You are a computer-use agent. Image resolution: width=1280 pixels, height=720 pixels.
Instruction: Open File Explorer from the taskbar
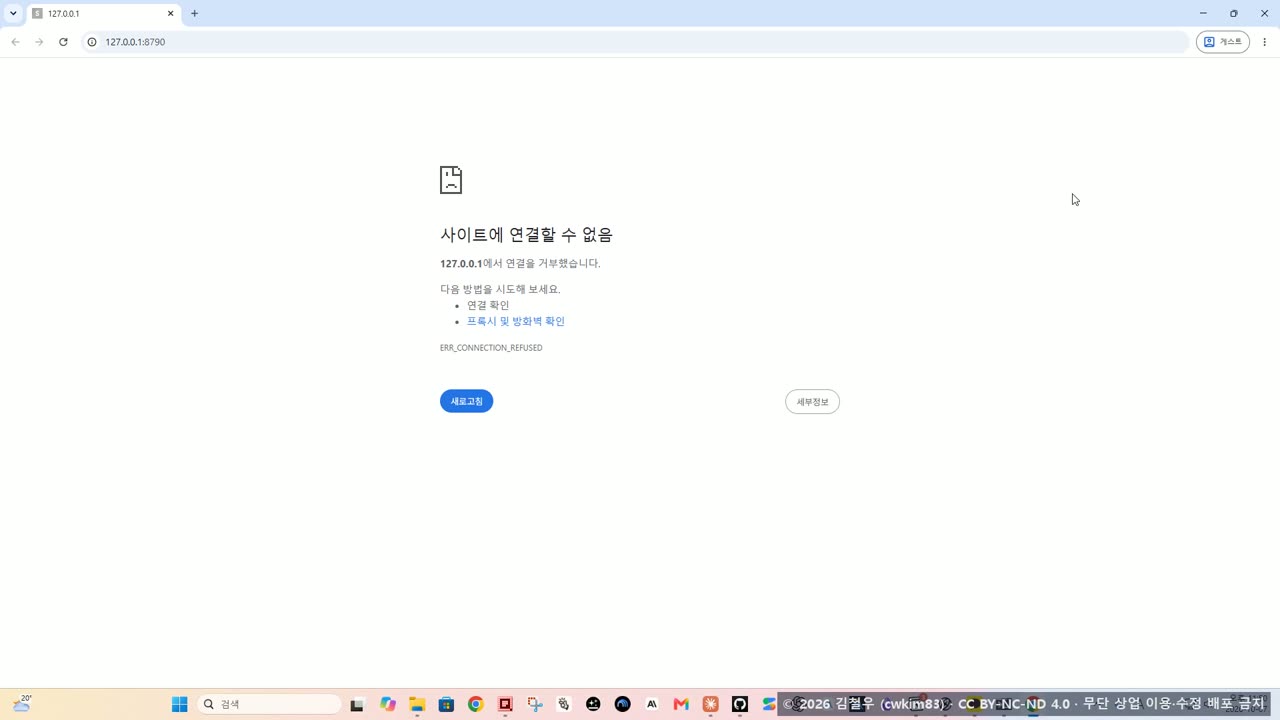click(x=417, y=704)
